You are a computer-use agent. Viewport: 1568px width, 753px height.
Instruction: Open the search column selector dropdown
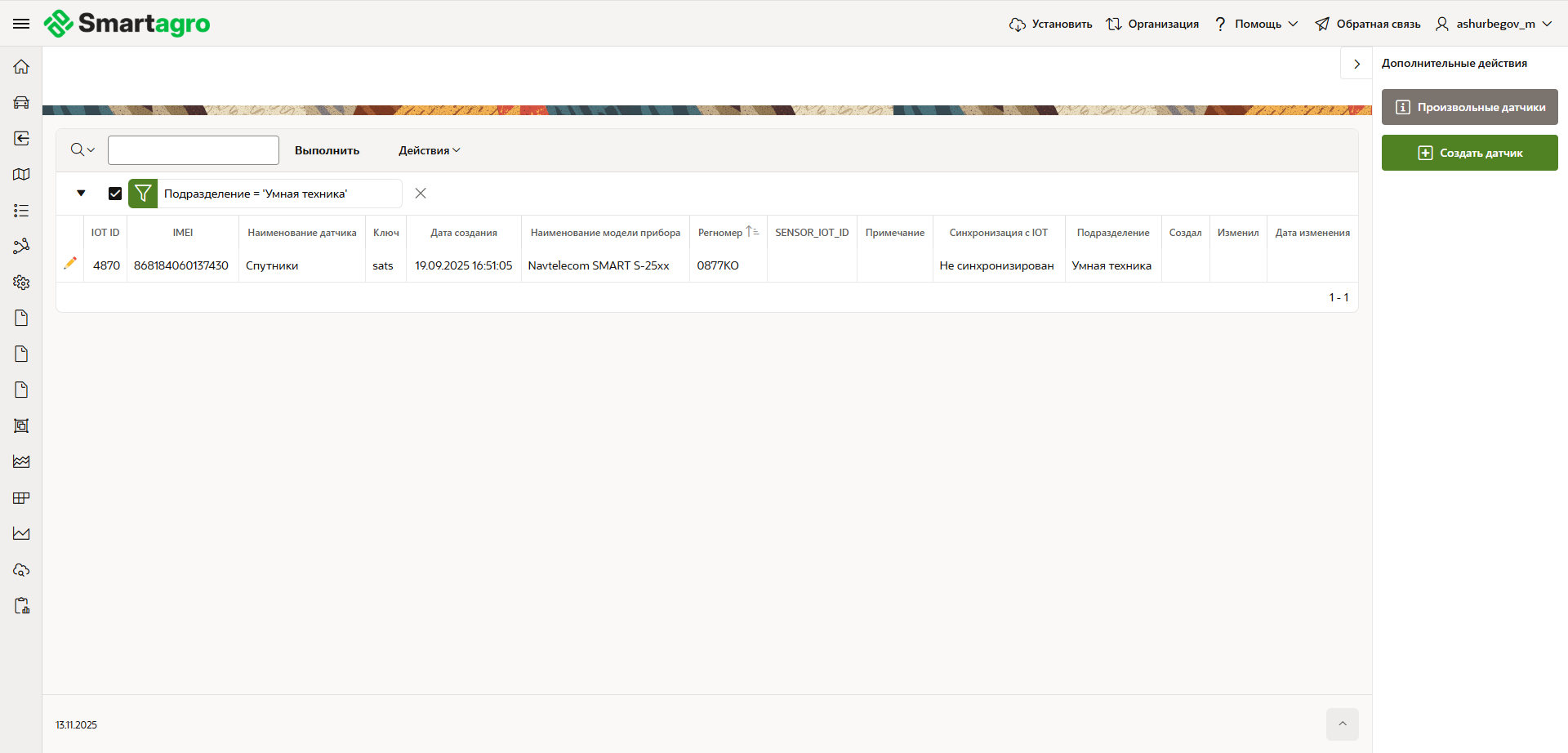[82, 150]
